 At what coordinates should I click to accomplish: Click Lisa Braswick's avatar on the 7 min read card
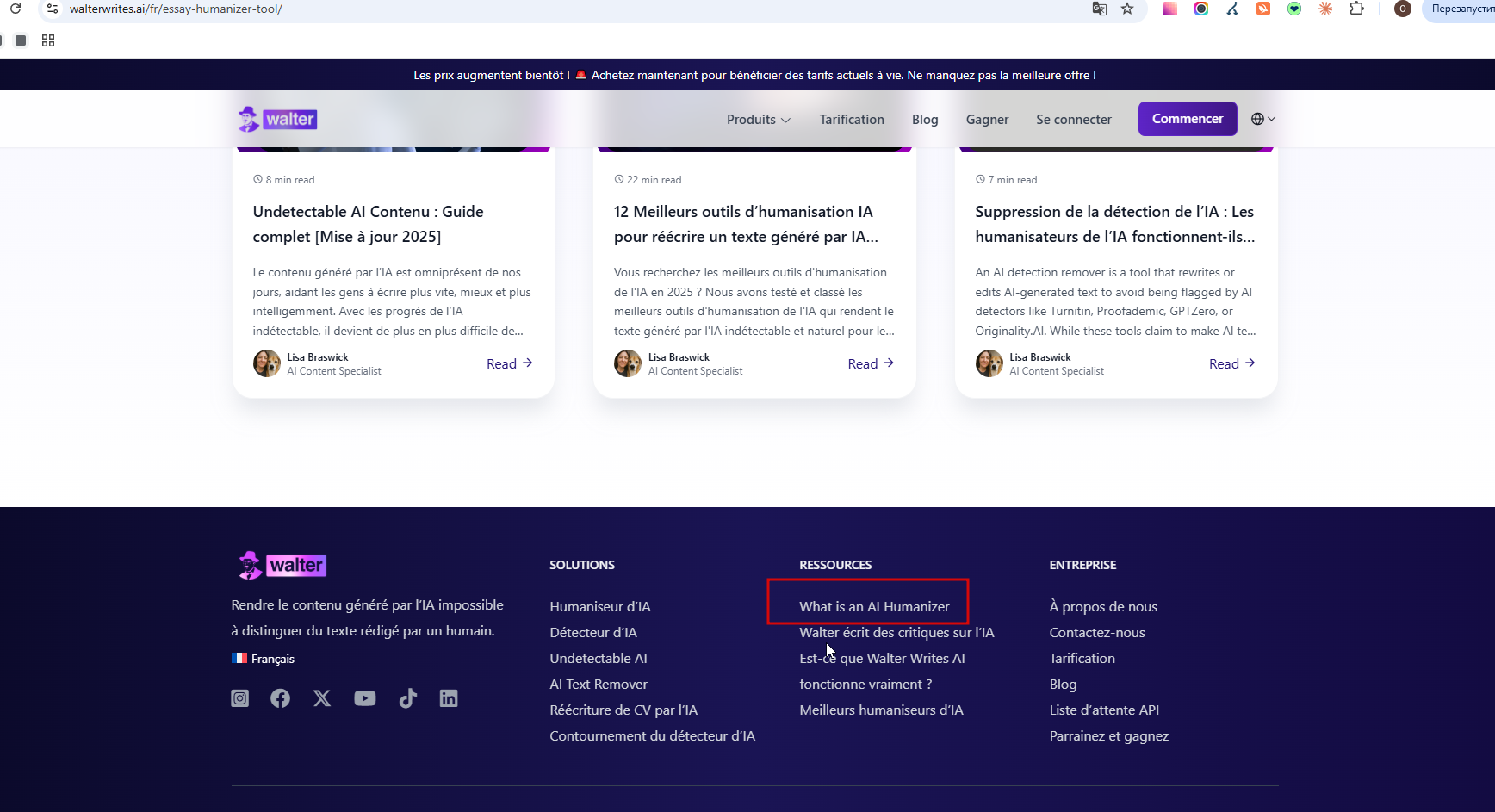989,363
